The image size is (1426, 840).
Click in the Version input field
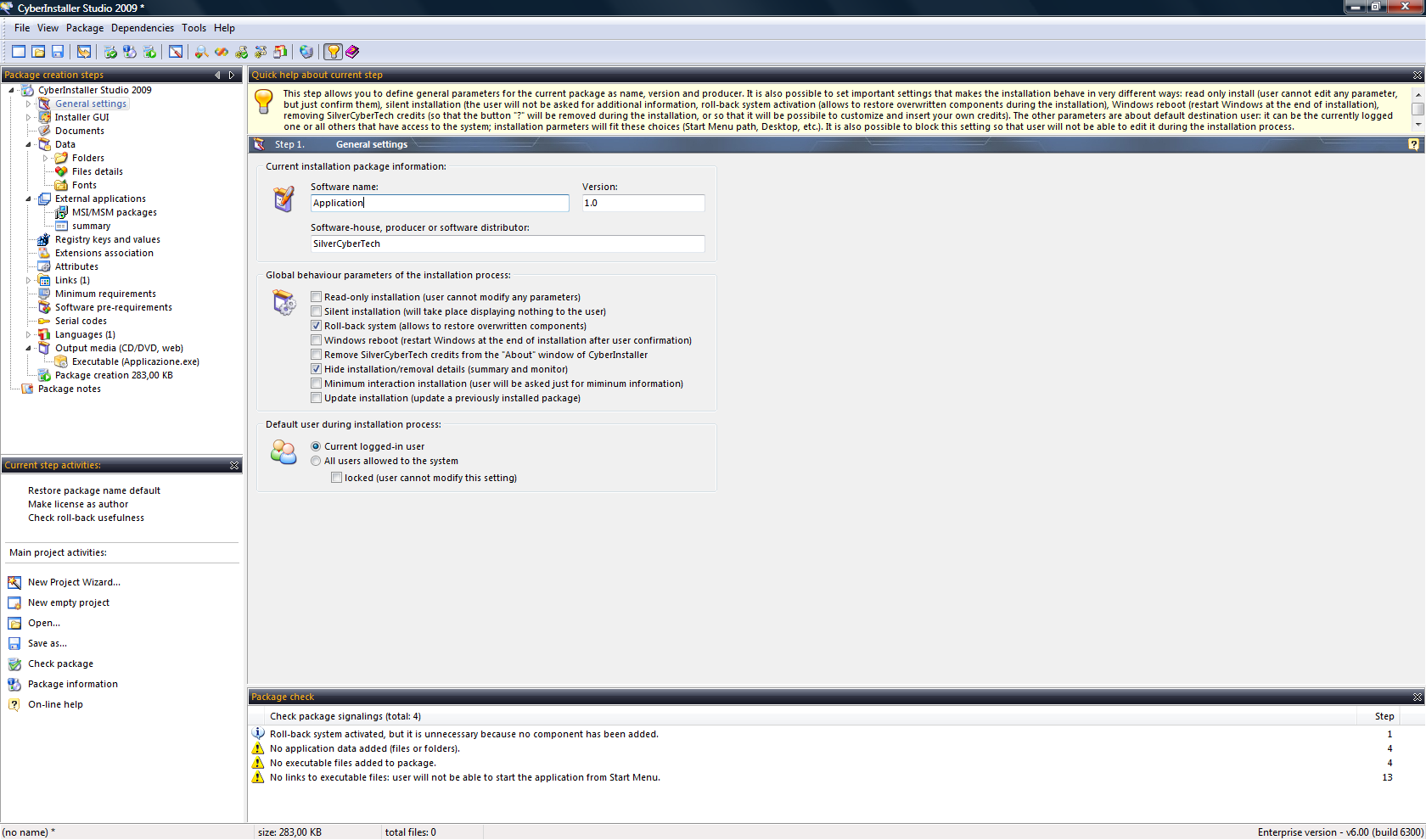[x=643, y=203]
